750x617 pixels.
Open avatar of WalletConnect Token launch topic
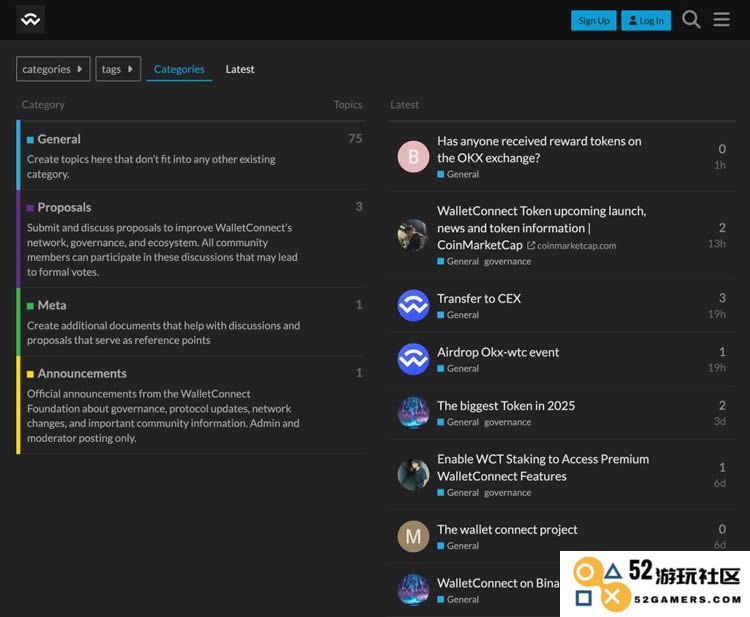pos(413,235)
